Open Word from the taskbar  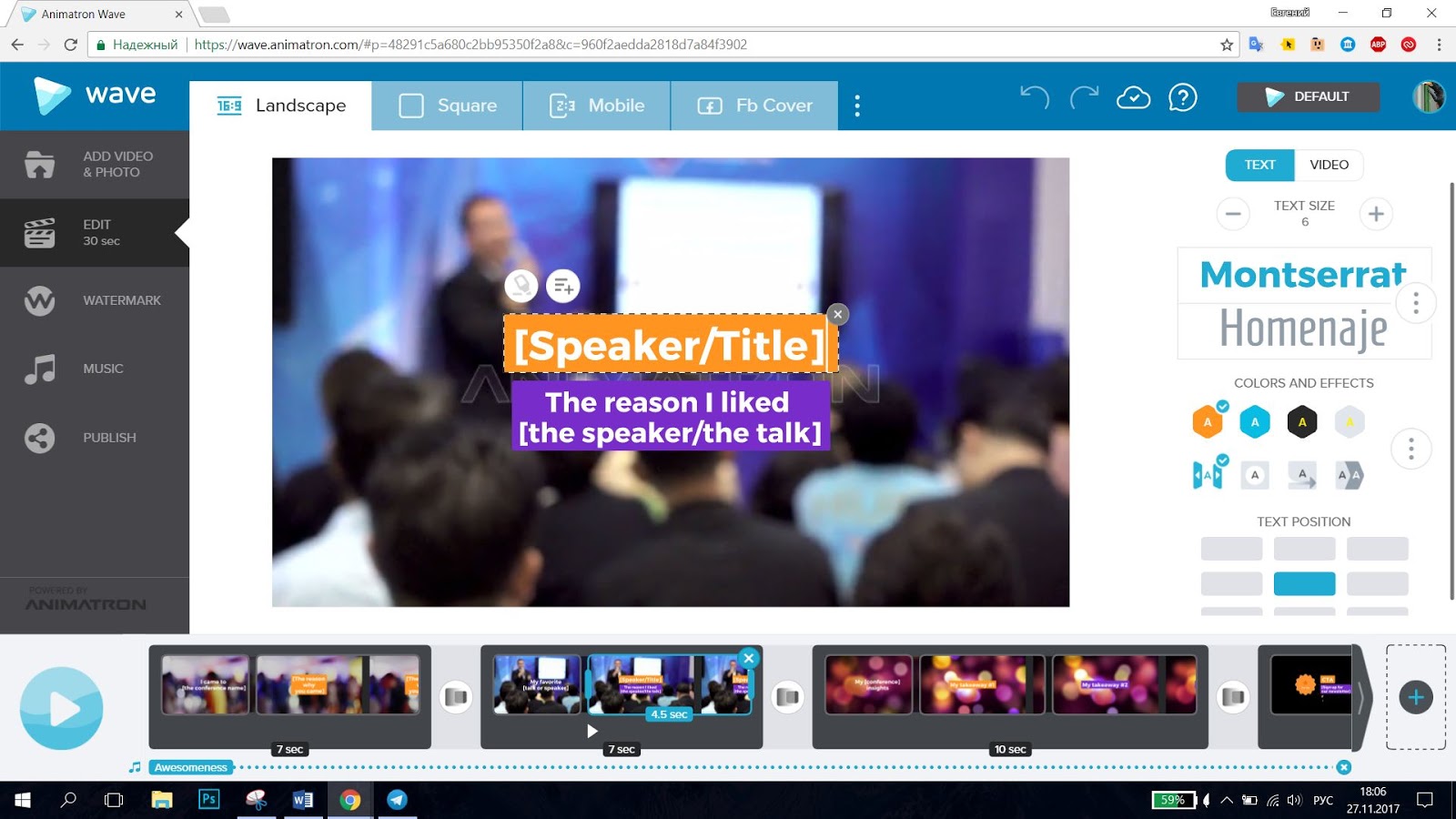pos(303,800)
